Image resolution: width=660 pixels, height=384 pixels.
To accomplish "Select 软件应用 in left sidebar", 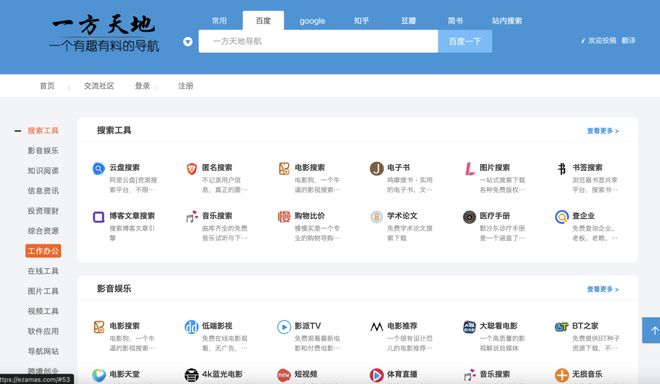I will click(x=43, y=331).
